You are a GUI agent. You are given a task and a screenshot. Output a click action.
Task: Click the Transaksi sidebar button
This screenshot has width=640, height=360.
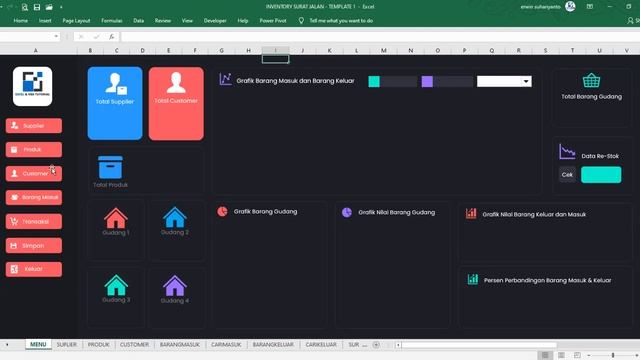point(34,221)
